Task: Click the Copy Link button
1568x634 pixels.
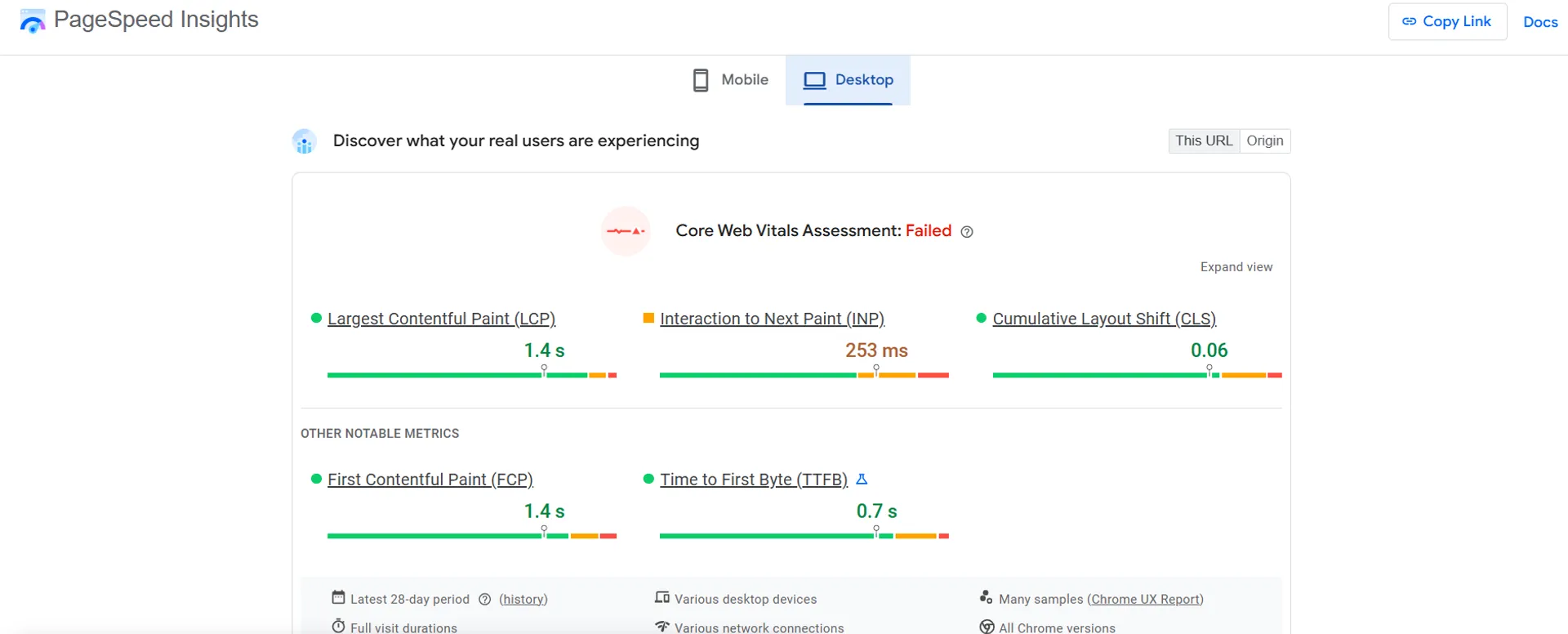Action: tap(1447, 21)
